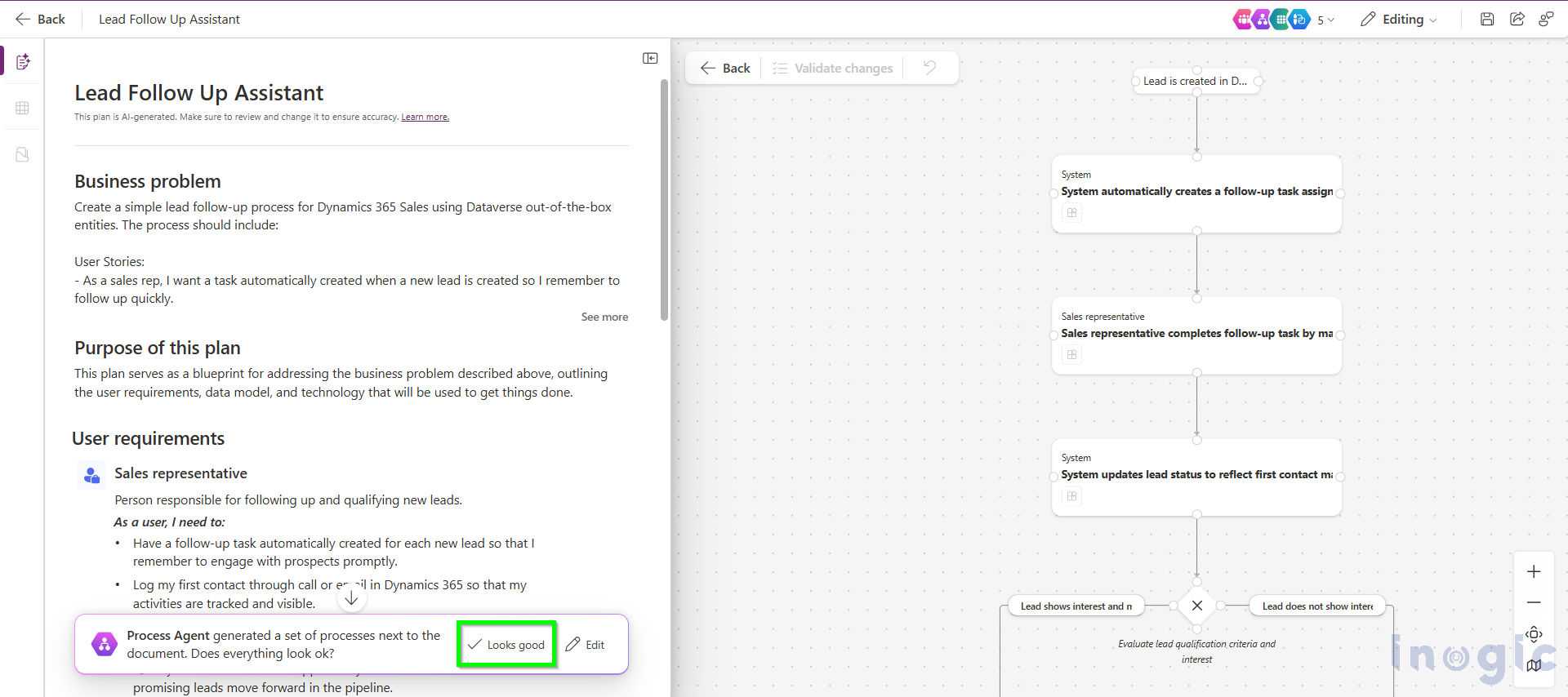The height and width of the screenshot is (697, 1568).
Task: Open the Editing mode dropdown
Action: [x=1398, y=19]
